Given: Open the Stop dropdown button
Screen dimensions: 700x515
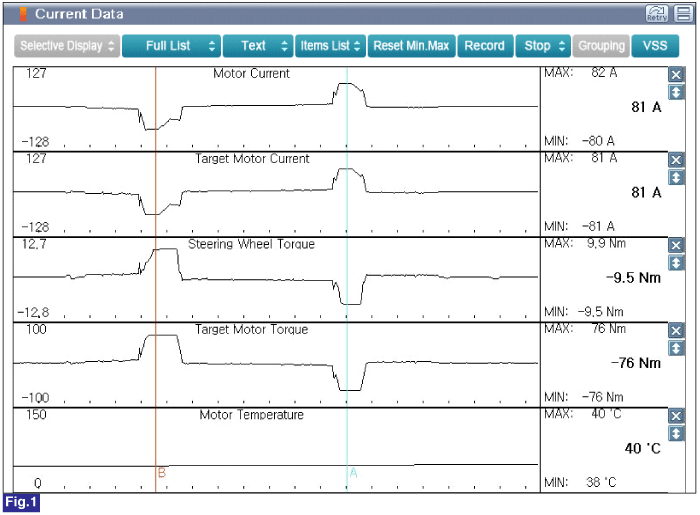Looking at the screenshot, I should click(543, 46).
